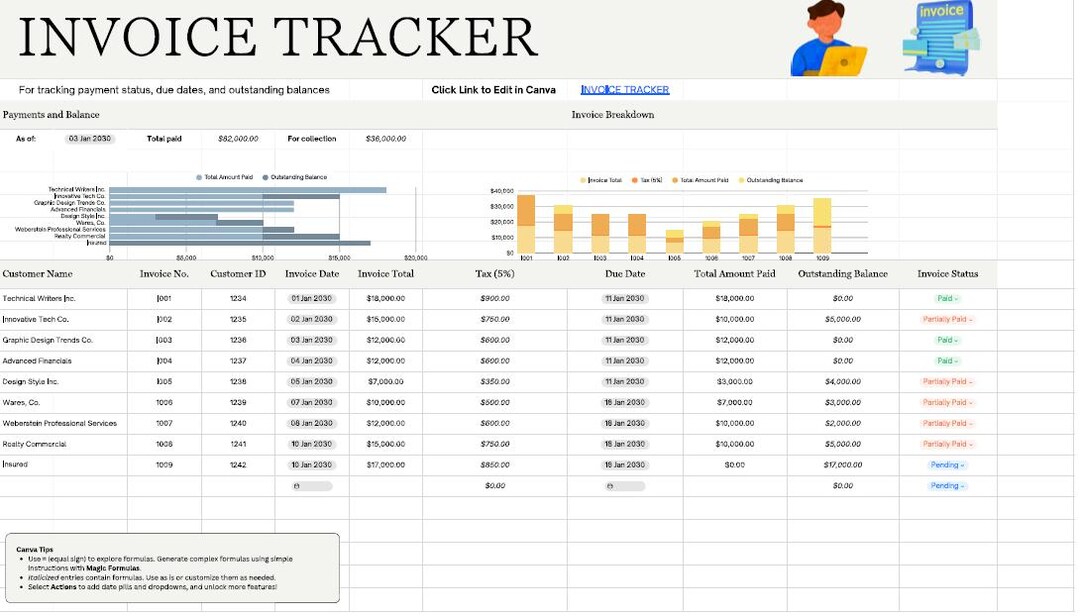This screenshot has height=616, width=1080.
Task: Click the Invoice Breakdown section heading
Action: 612,115
